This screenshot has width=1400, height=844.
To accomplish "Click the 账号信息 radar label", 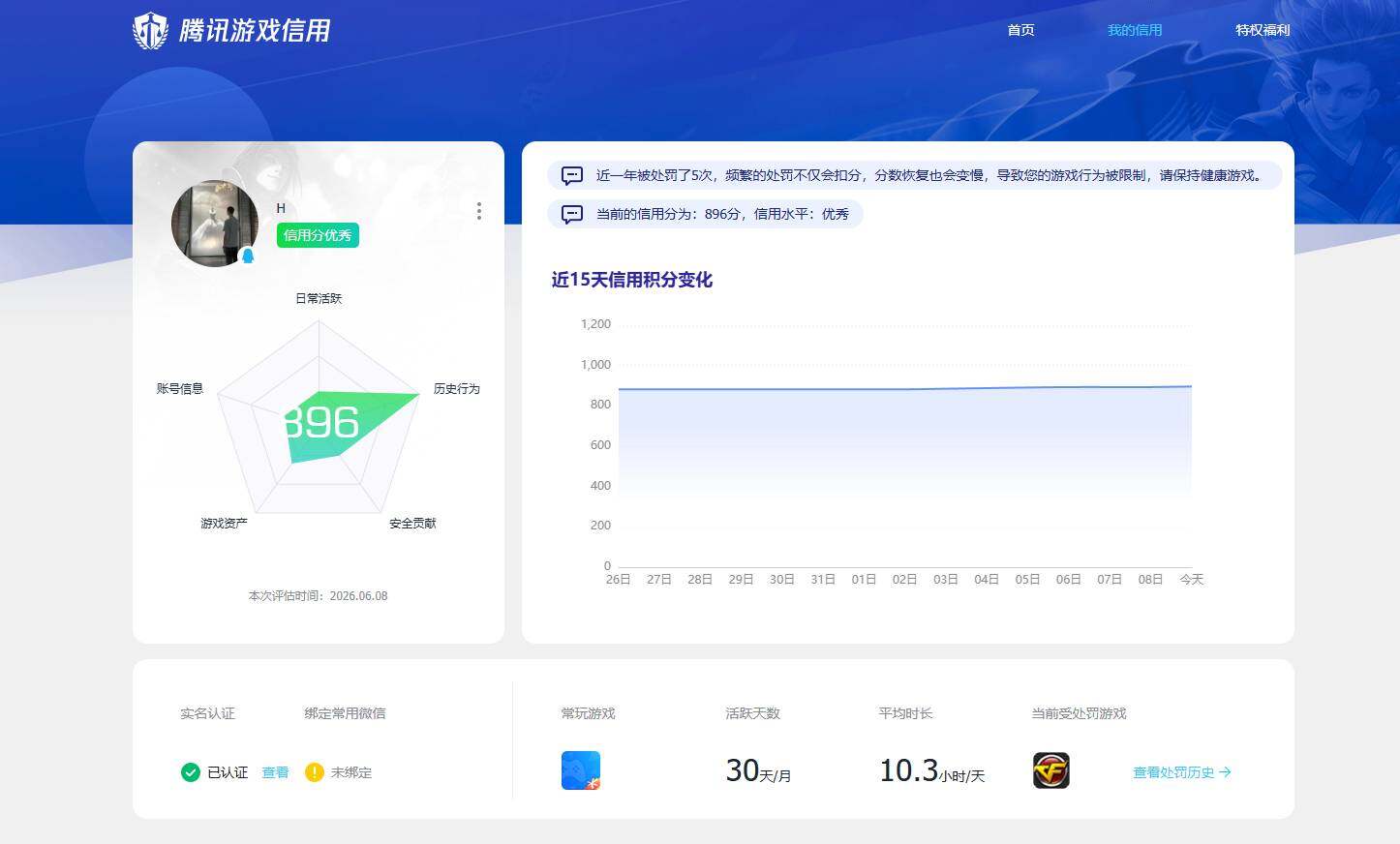I will pos(180,388).
